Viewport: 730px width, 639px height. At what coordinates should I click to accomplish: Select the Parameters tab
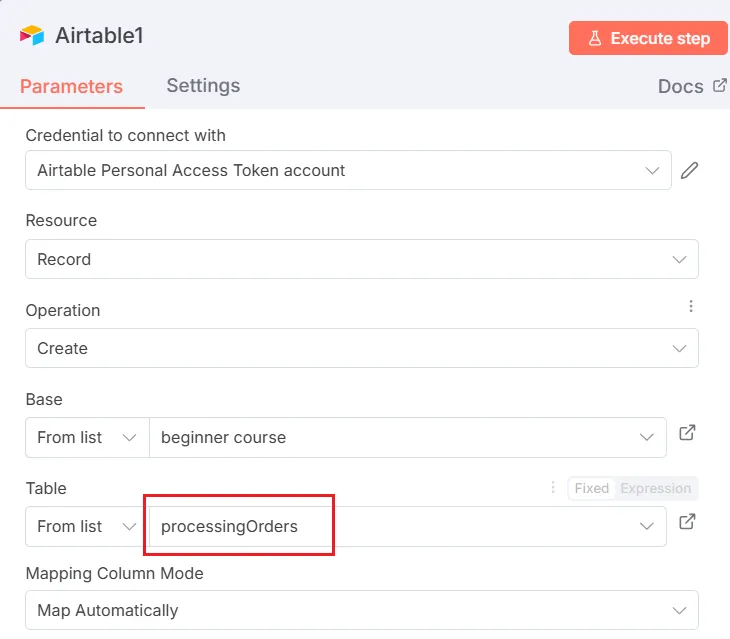click(71, 86)
